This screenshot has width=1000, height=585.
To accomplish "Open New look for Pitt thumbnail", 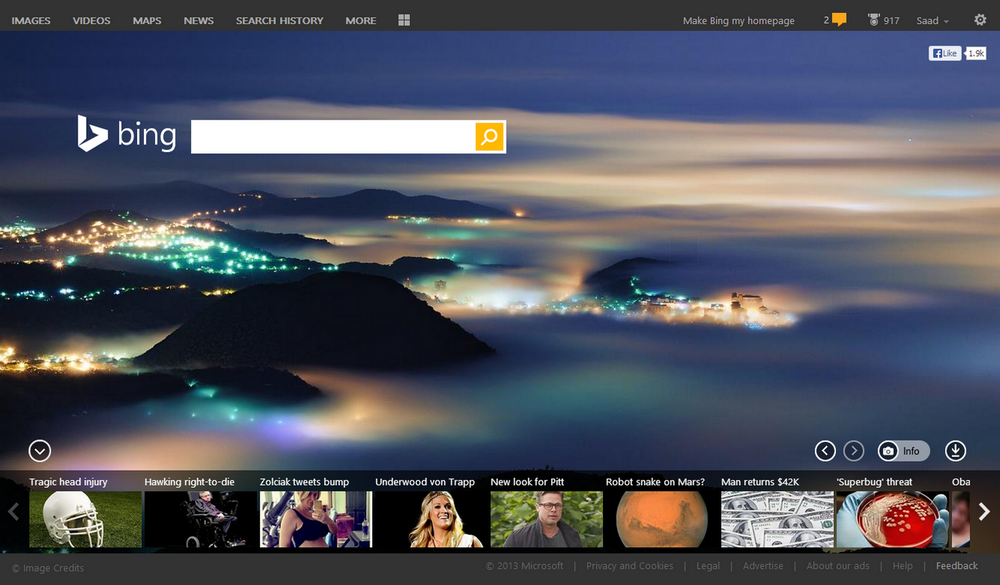I will [x=547, y=519].
